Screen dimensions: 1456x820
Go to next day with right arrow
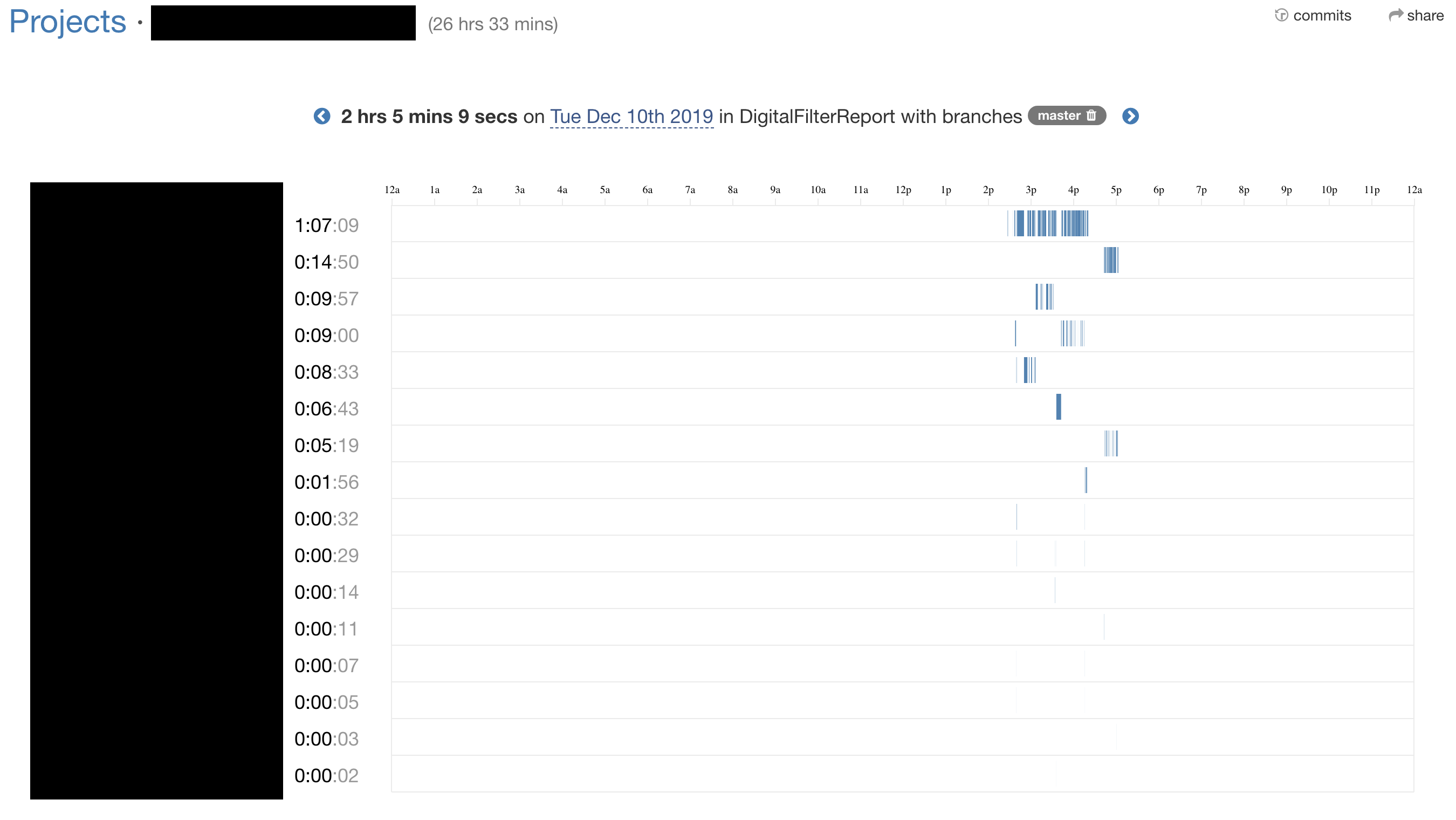1130,117
